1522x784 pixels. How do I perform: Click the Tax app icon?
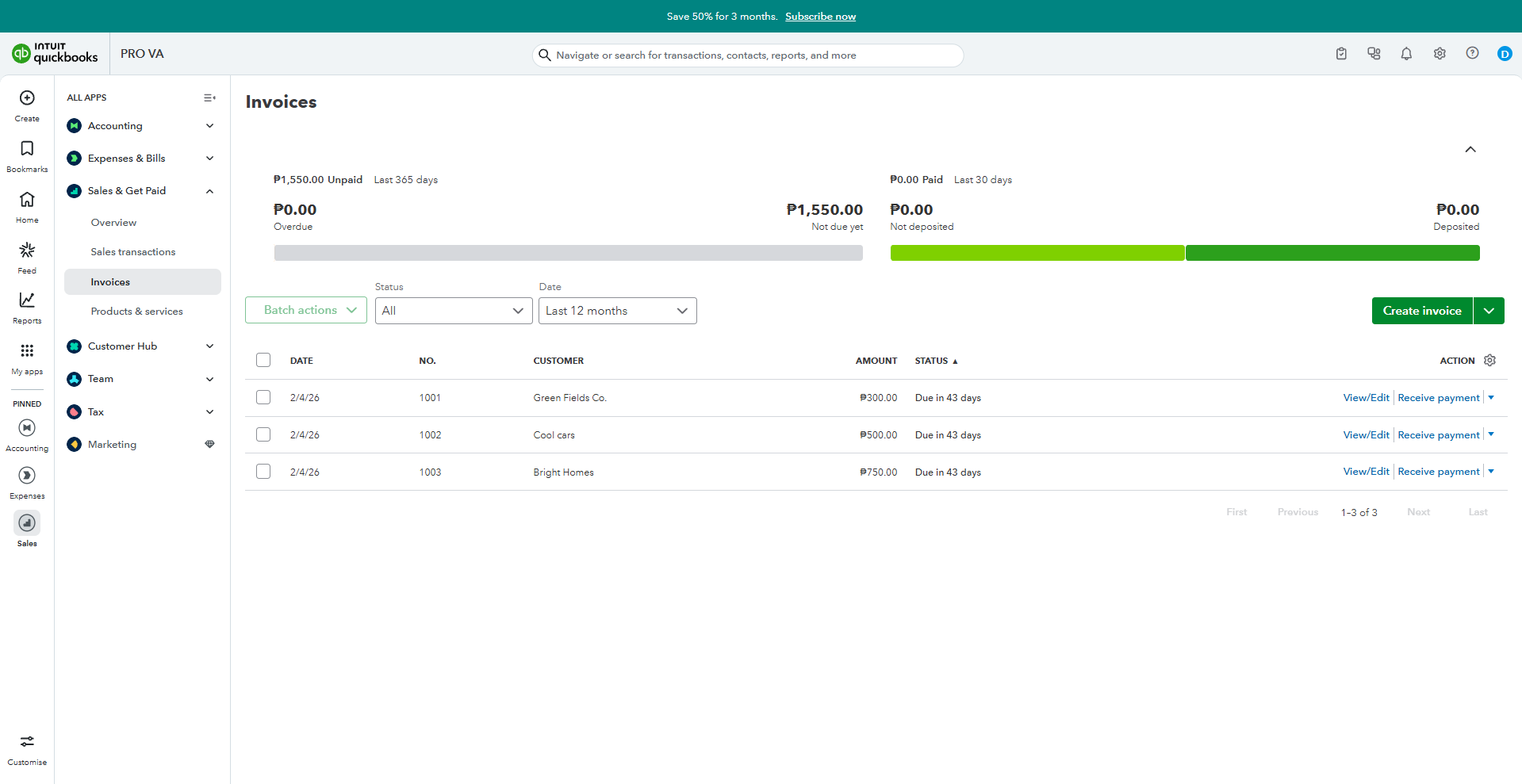tap(75, 411)
